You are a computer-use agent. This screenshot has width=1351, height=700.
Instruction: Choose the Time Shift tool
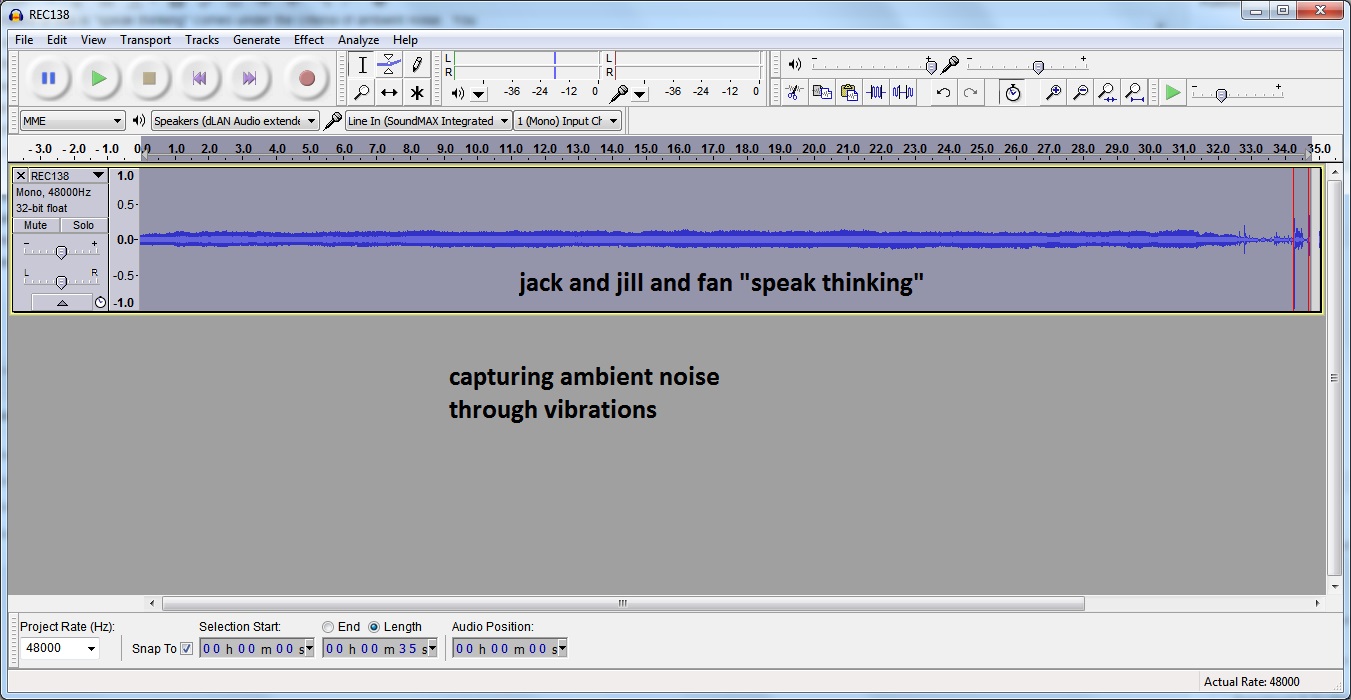point(389,93)
